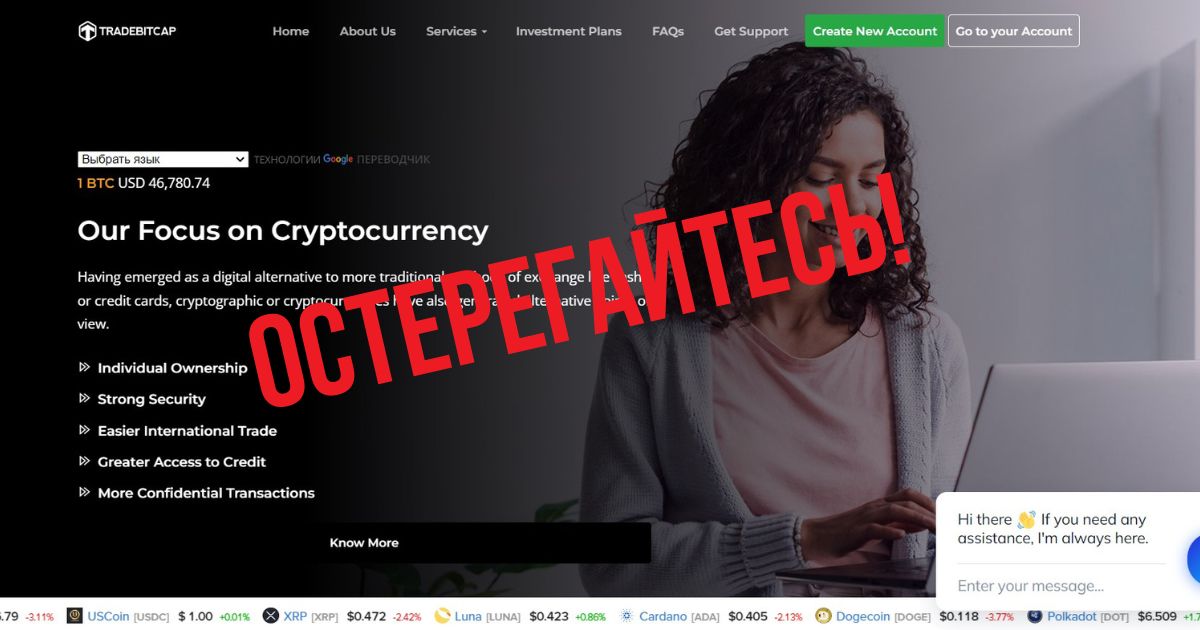The height and width of the screenshot is (630, 1200).
Task: Open the language selection dropdown
Action: point(163,159)
